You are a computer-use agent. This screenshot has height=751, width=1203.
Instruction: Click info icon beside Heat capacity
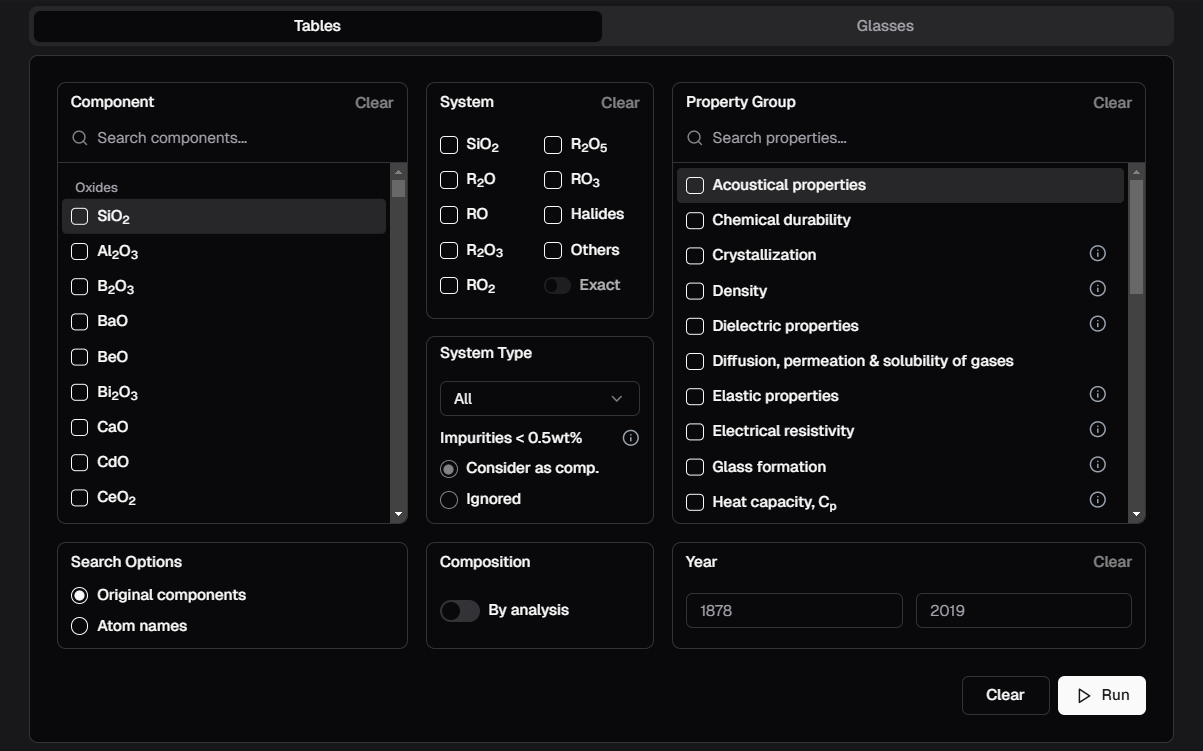tap(1097, 500)
